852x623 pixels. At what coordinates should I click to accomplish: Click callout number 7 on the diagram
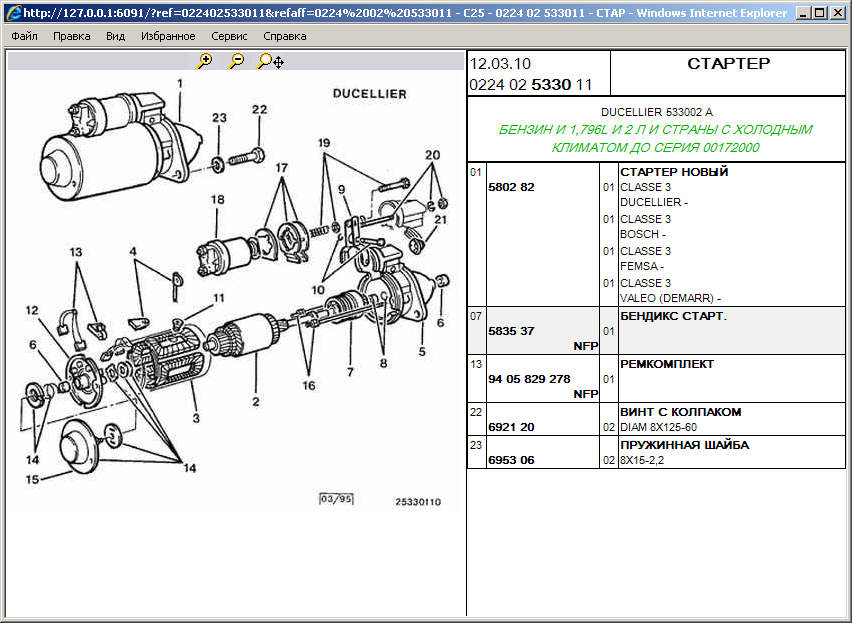350,372
